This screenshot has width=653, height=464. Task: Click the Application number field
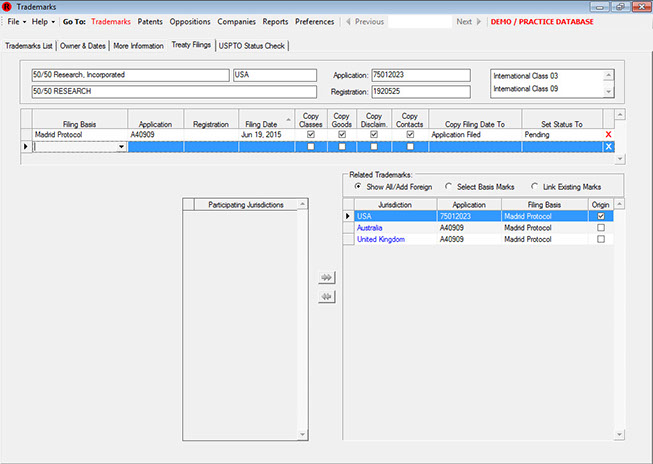pyautogui.click(x=420, y=75)
